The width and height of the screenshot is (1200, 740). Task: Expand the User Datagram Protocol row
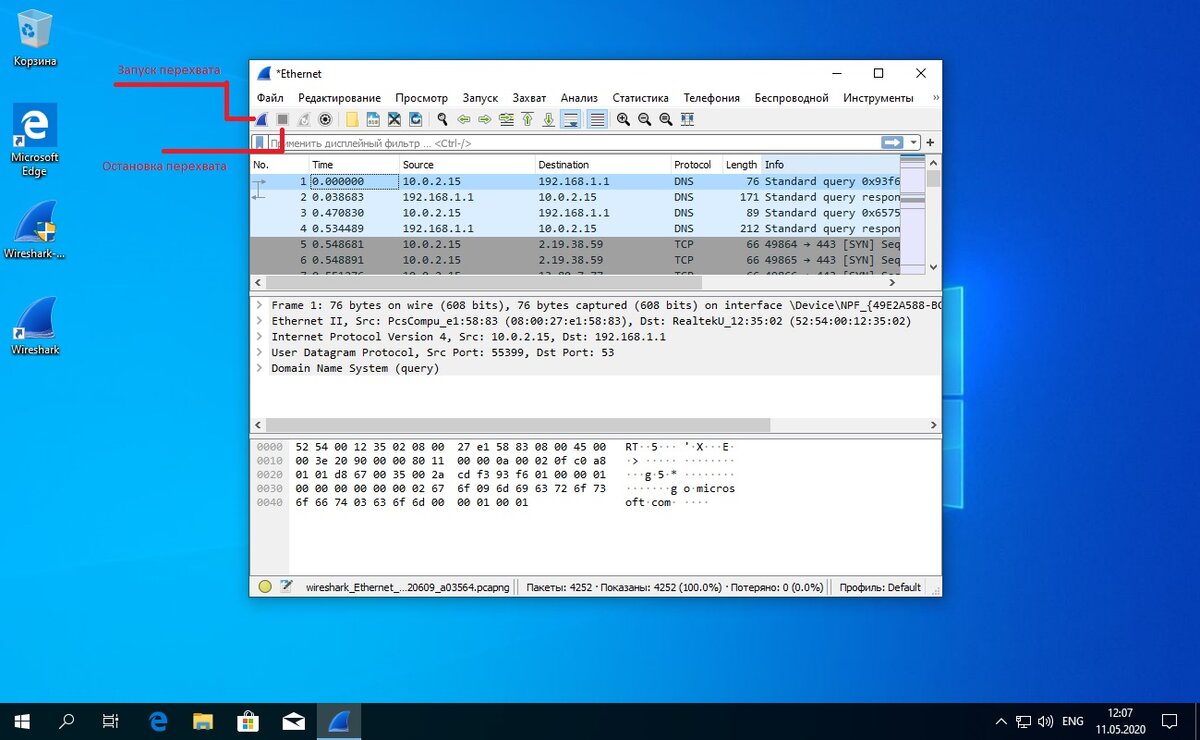tap(259, 352)
